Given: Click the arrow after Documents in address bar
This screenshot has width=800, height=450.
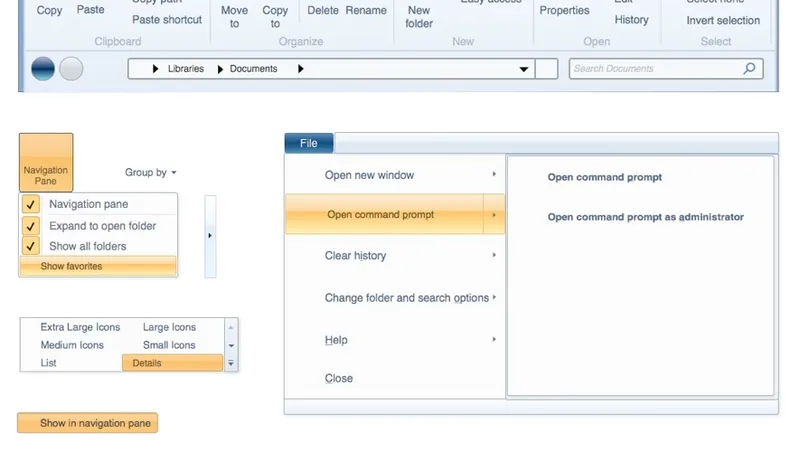Looking at the screenshot, I should click(x=301, y=69).
